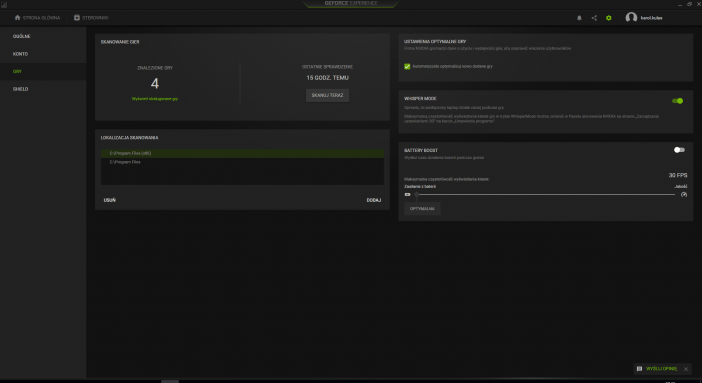
Task: Disable automatic optimization of newly added games
Action: 407,66
